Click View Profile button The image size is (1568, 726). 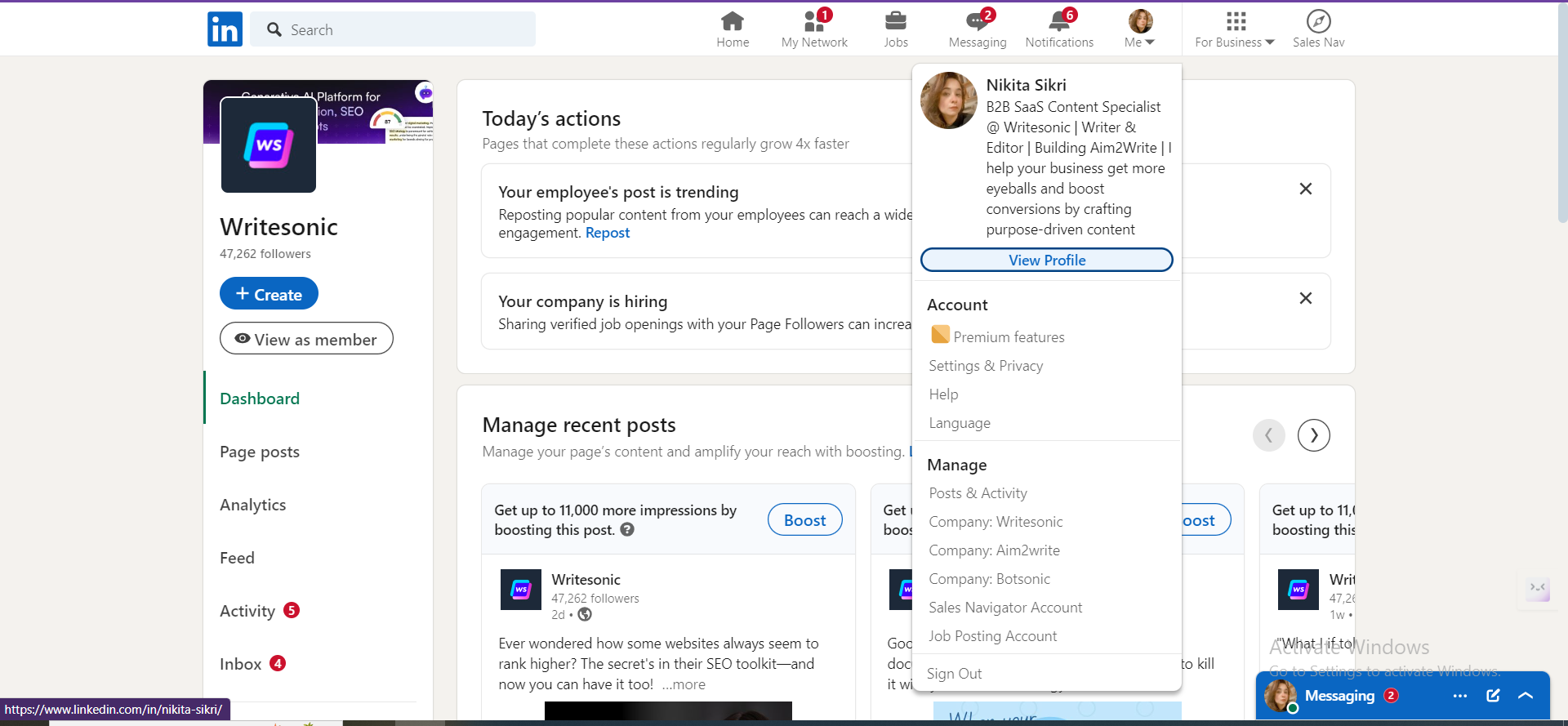click(x=1047, y=260)
